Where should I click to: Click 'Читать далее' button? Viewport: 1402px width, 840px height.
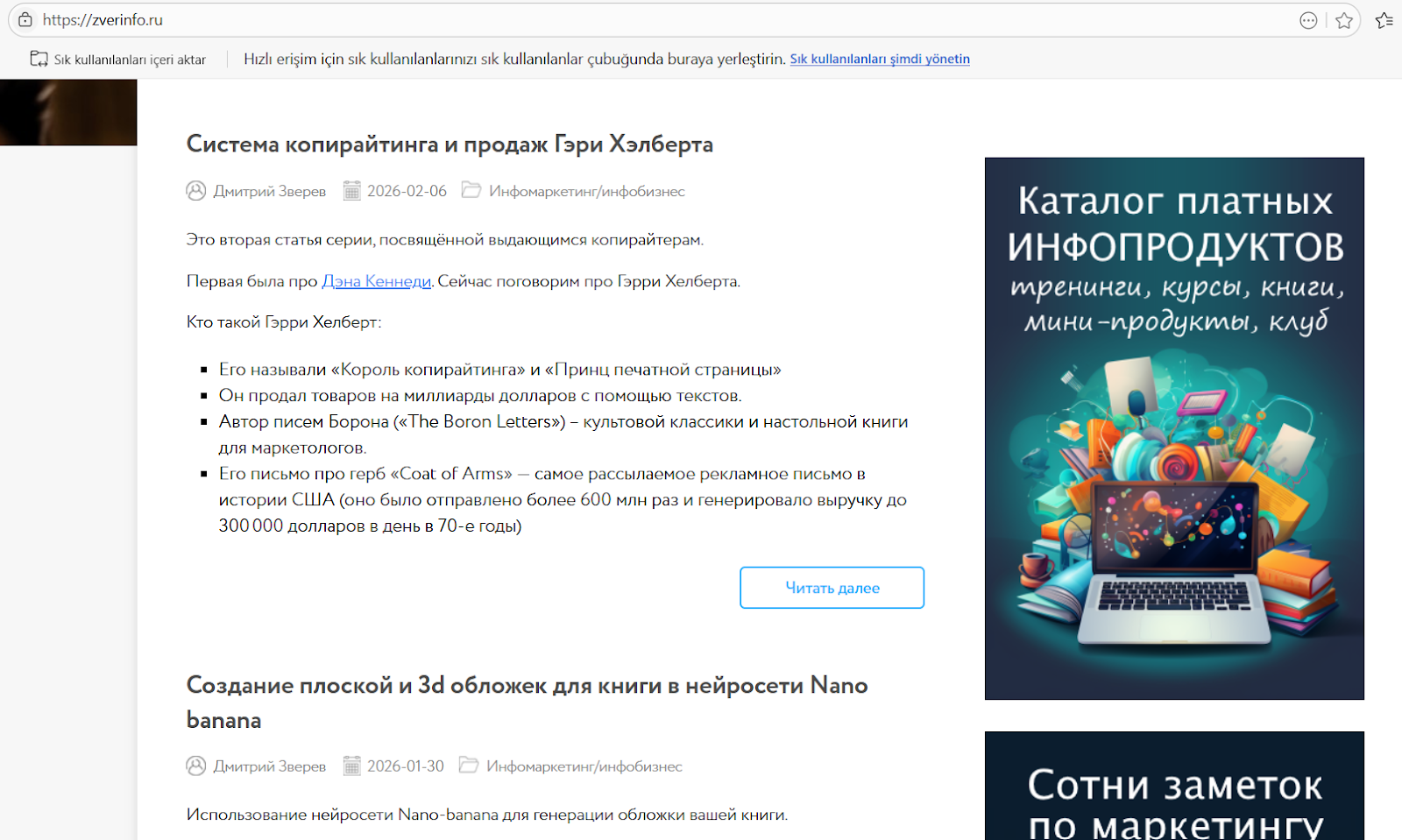point(832,588)
